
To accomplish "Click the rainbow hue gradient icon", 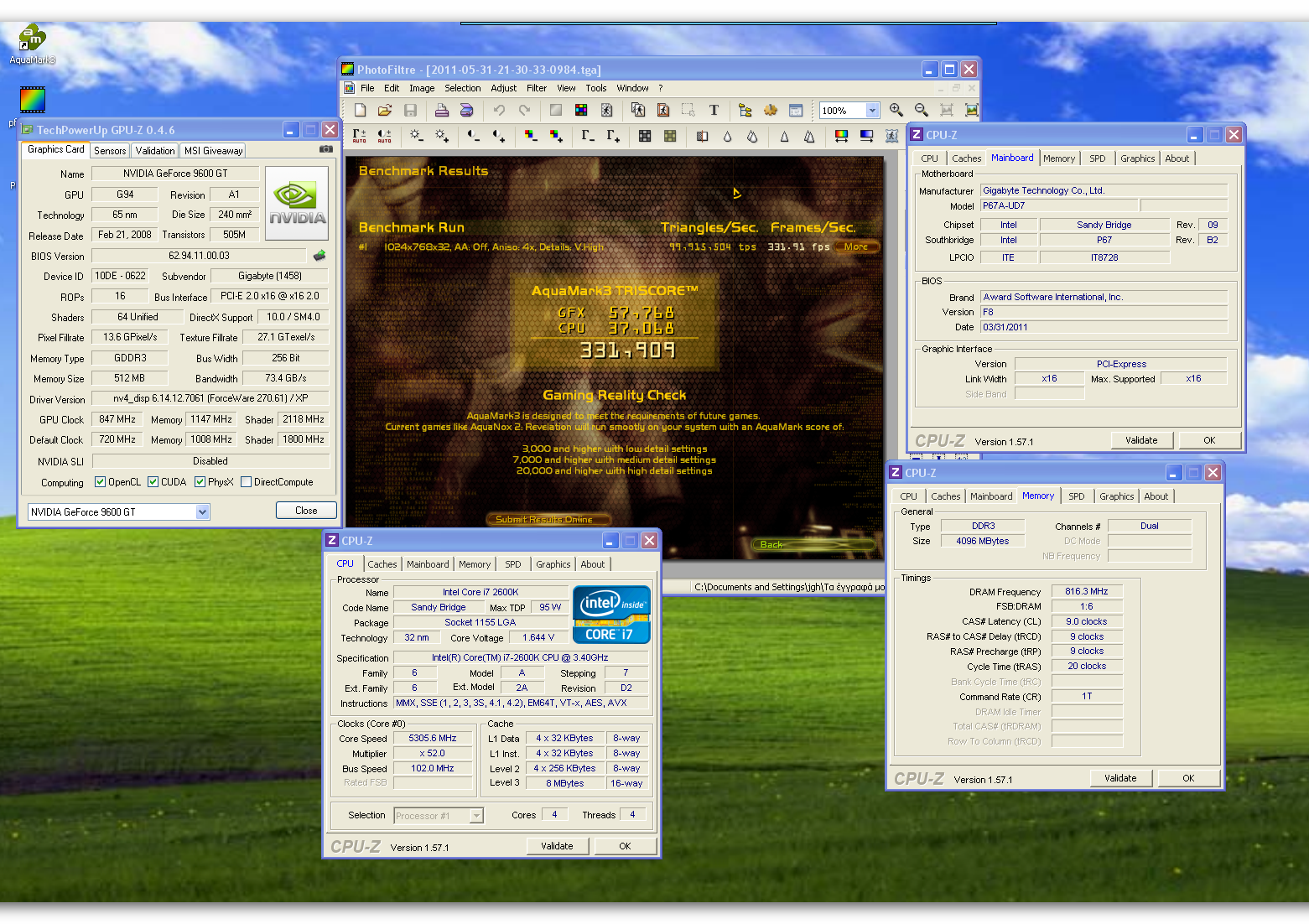I will (841, 136).
